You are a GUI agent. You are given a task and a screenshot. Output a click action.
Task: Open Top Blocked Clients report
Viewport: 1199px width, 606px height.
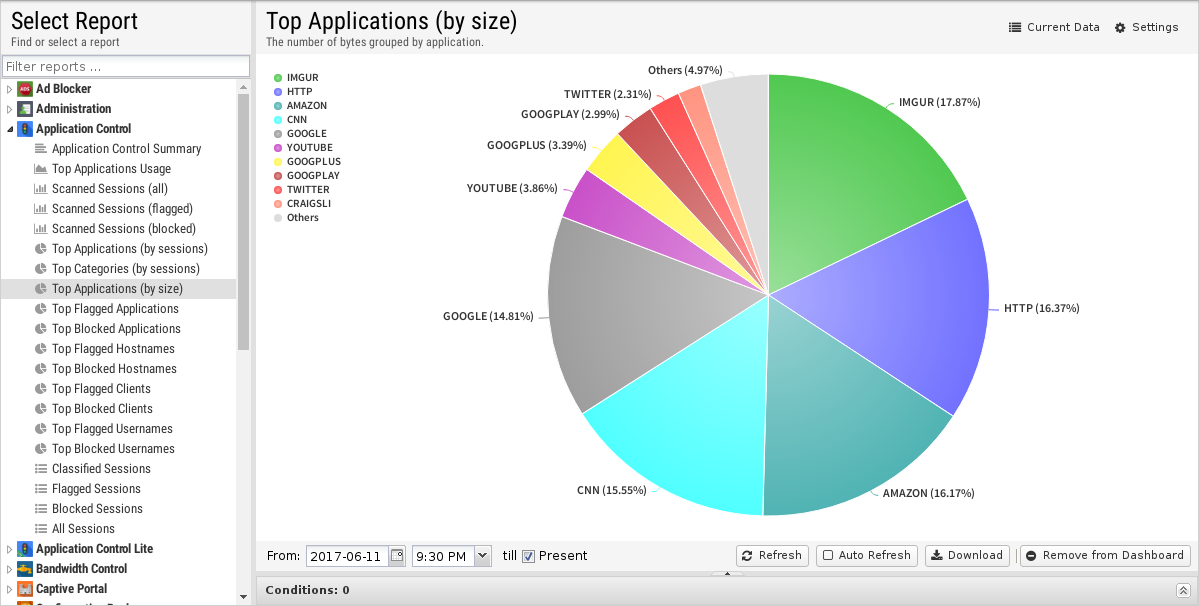(102, 408)
